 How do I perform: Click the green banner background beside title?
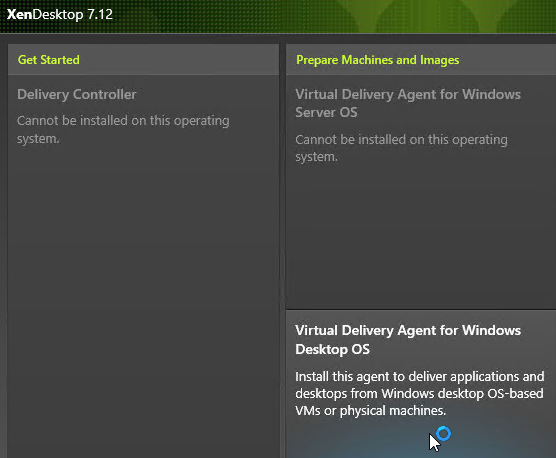tap(319, 16)
